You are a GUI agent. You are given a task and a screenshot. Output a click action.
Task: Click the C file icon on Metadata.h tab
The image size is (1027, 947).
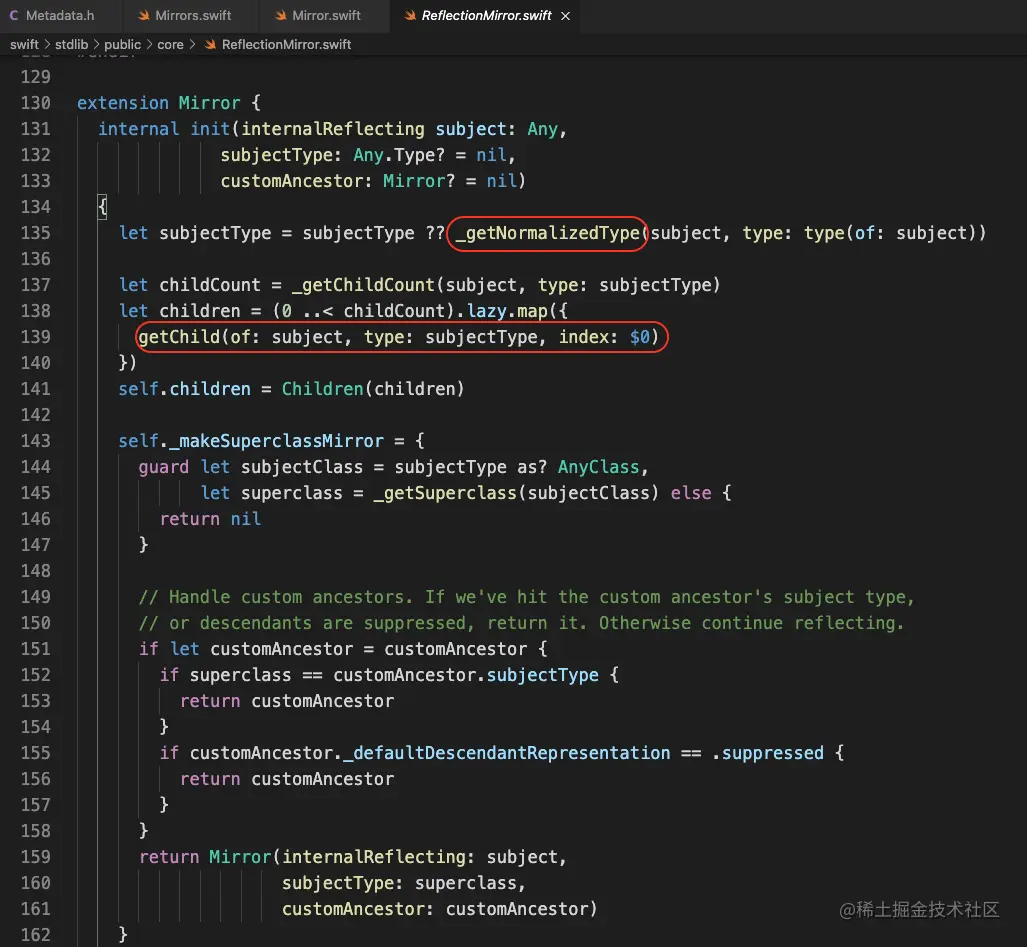(x=14, y=15)
